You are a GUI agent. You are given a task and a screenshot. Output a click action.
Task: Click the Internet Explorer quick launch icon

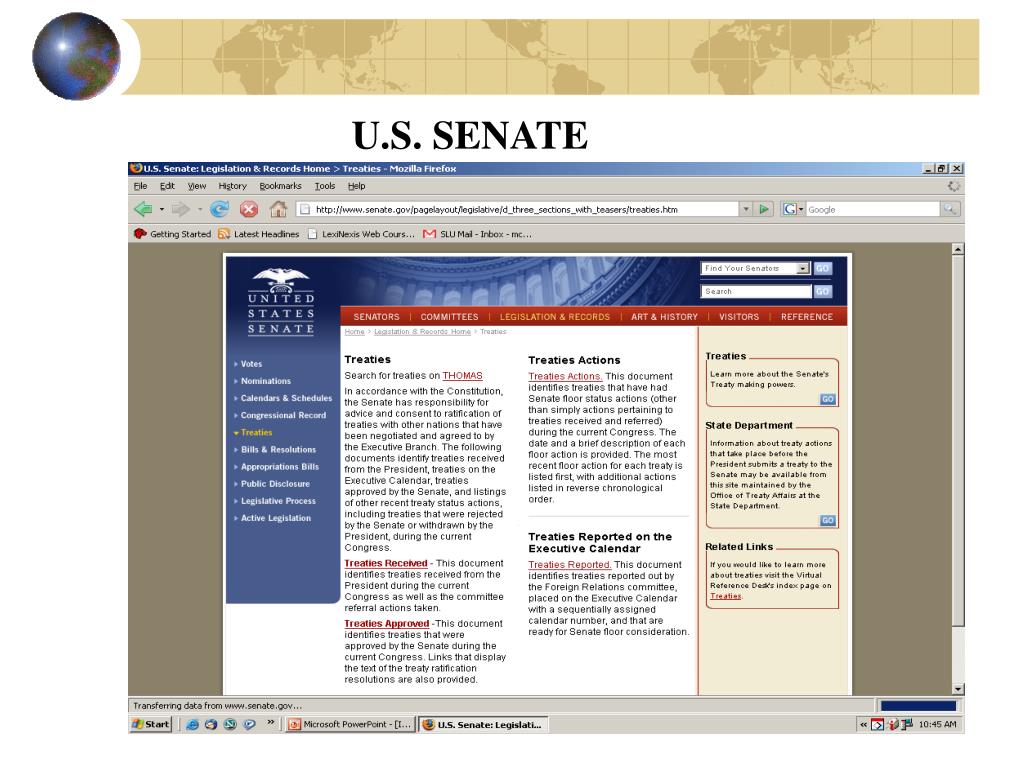point(192,724)
